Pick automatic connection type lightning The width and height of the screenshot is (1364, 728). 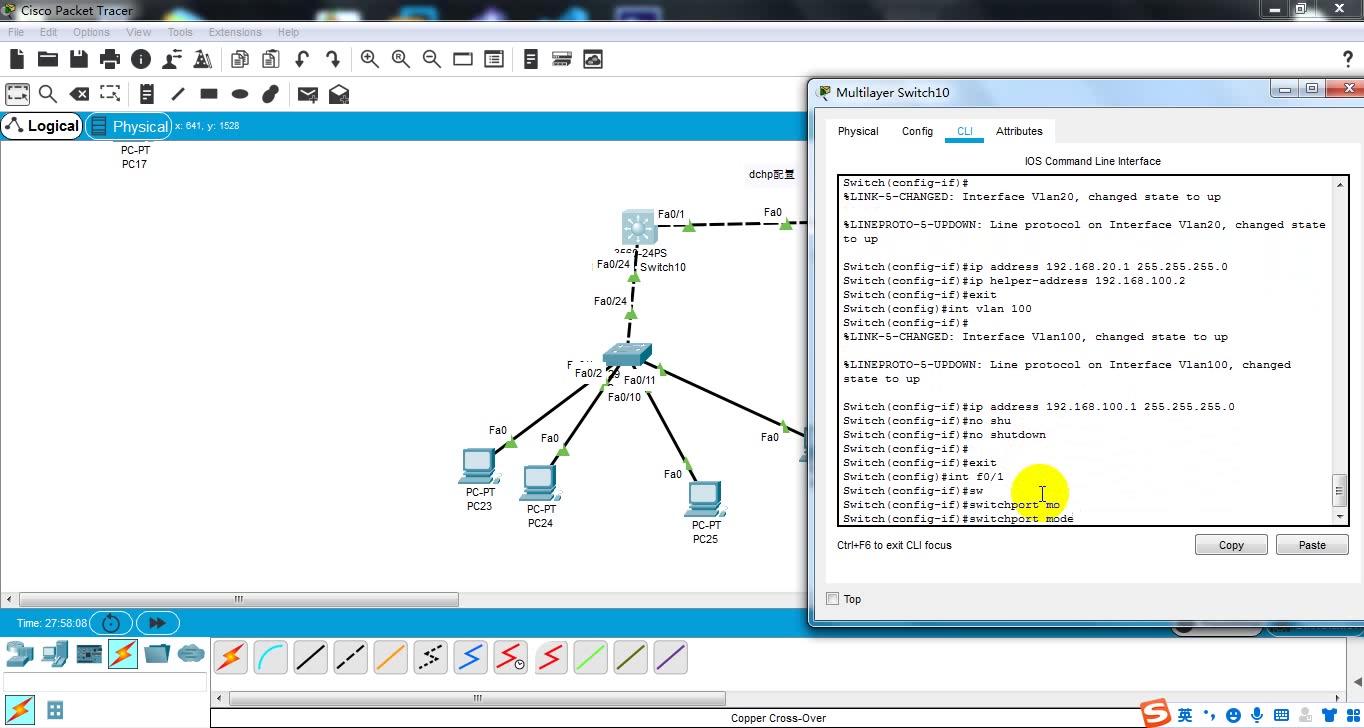point(230,657)
